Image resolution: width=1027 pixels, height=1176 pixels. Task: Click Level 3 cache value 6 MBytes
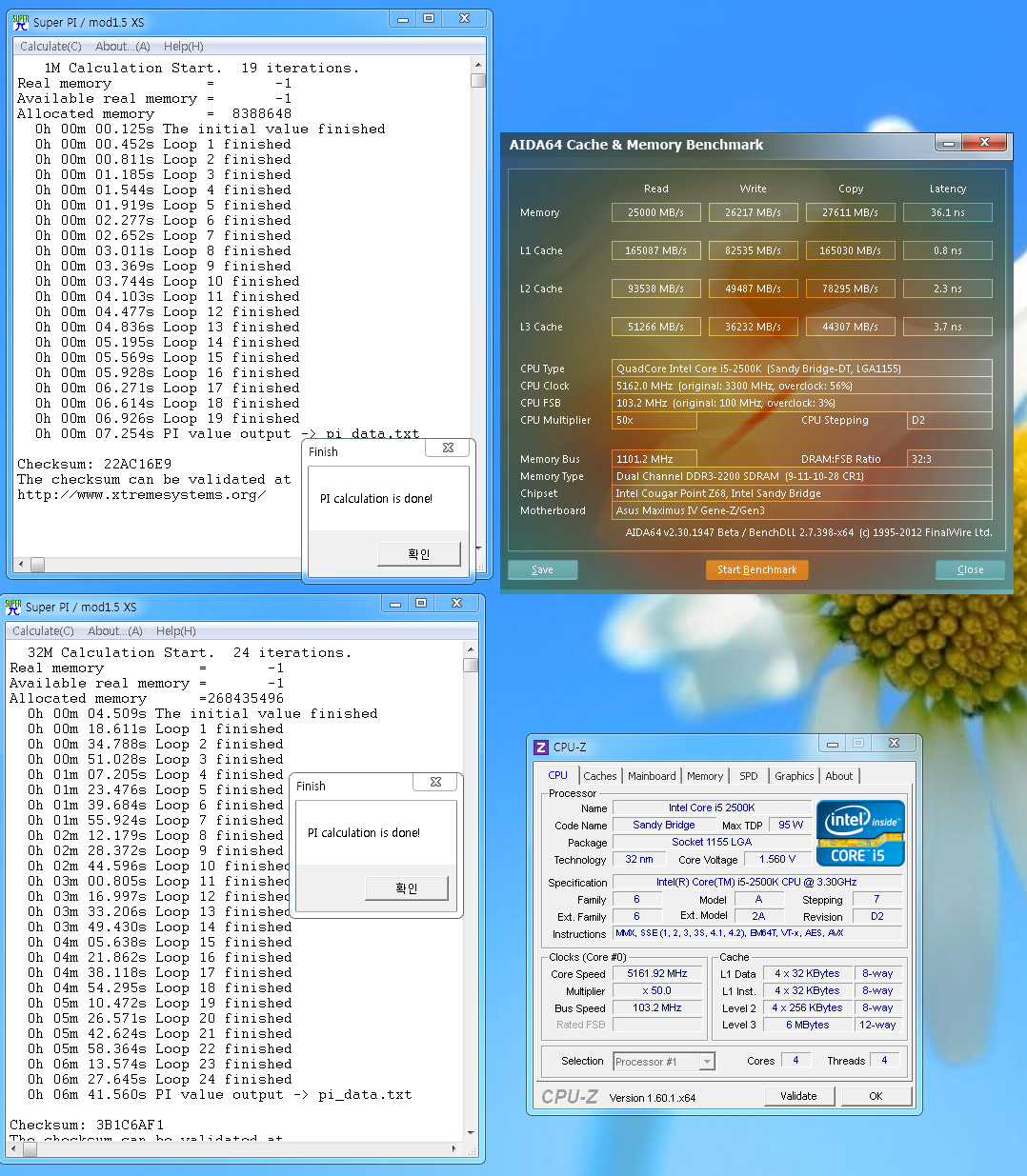point(808,1025)
